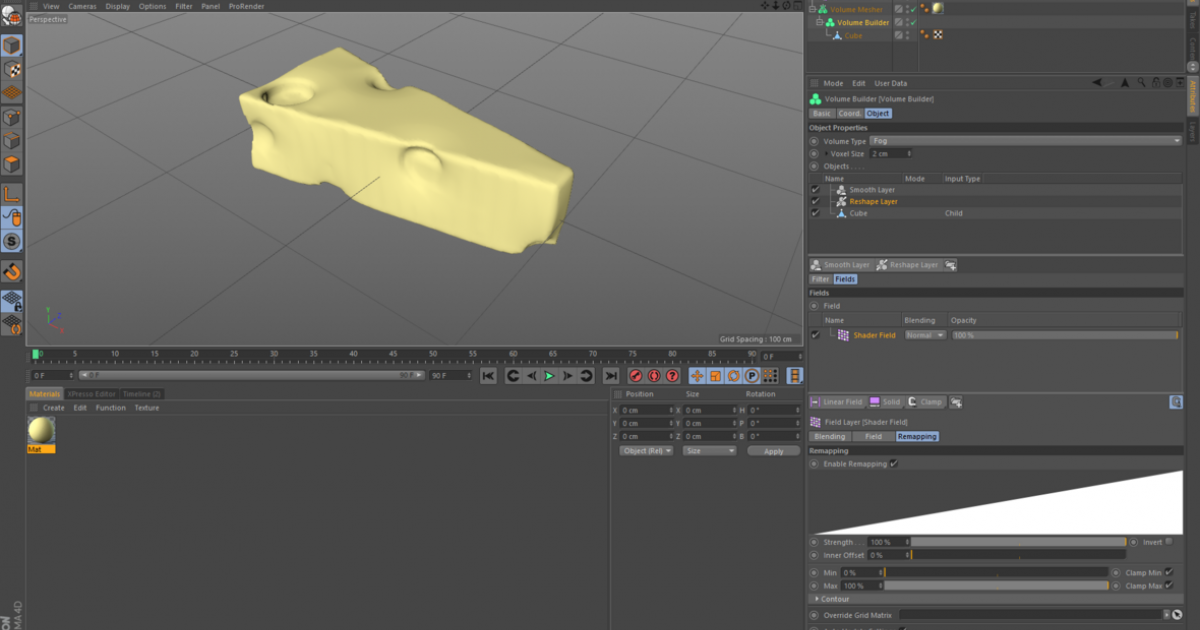Select the Mat material thumbnail

tap(40, 430)
